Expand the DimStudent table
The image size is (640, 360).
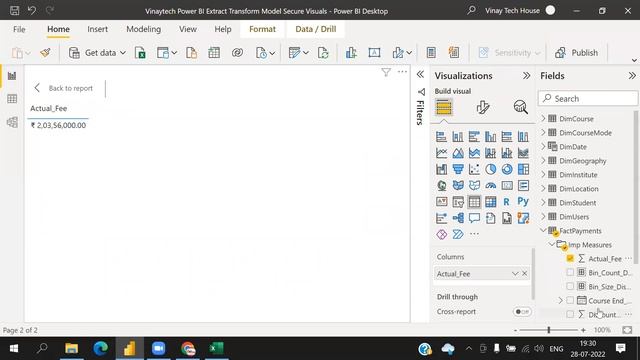[x=543, y=202]
